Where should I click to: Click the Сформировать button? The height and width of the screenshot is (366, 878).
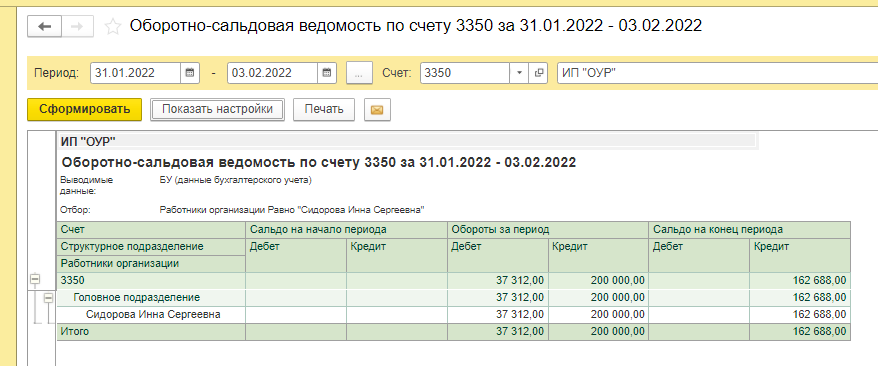85,109
